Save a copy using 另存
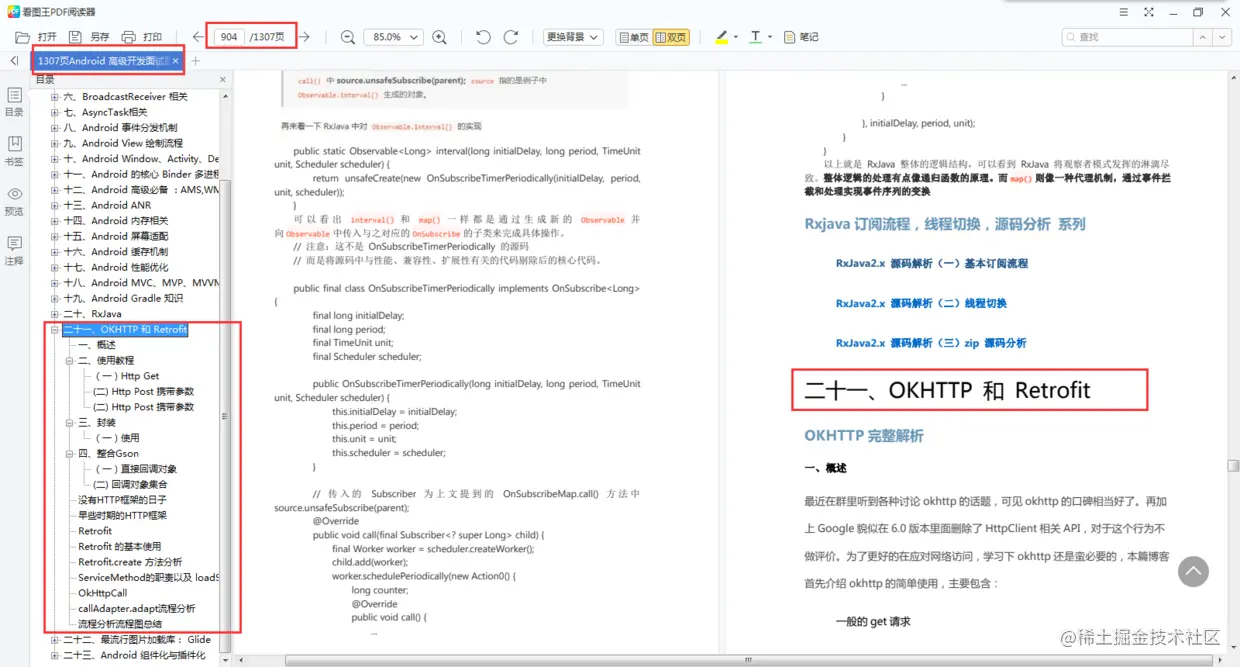Screen dimensions: 1240x667 click(89, 37)
